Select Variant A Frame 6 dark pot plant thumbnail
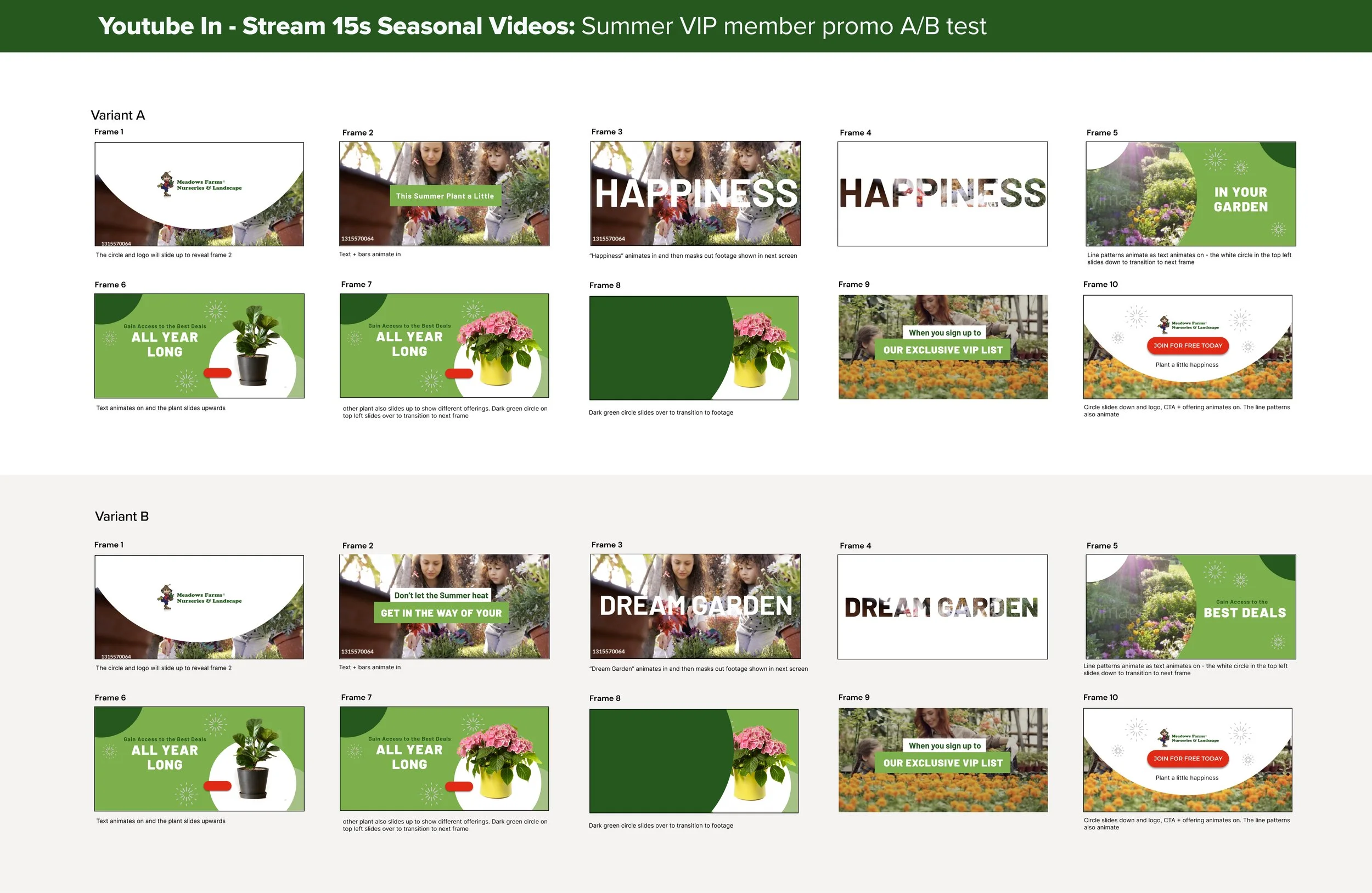 point(199,346)
